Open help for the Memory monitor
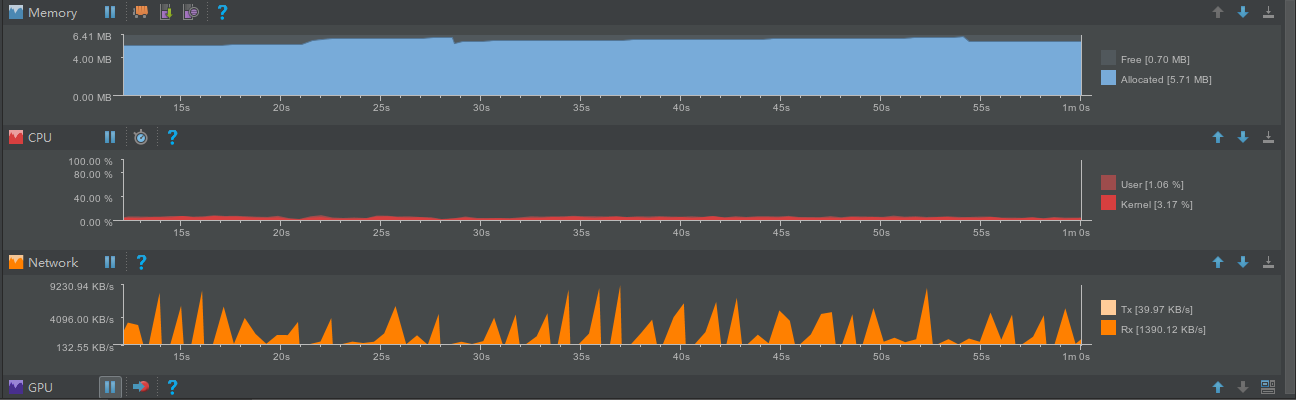The width and height of the screenshot is (1296, 400). click(222, 13)
